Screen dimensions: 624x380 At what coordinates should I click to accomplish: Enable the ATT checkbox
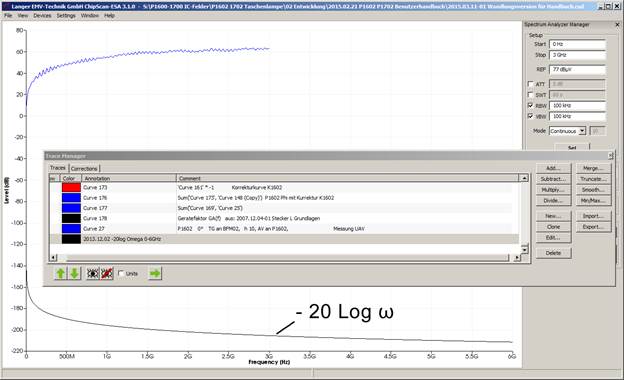pos(530,84)
